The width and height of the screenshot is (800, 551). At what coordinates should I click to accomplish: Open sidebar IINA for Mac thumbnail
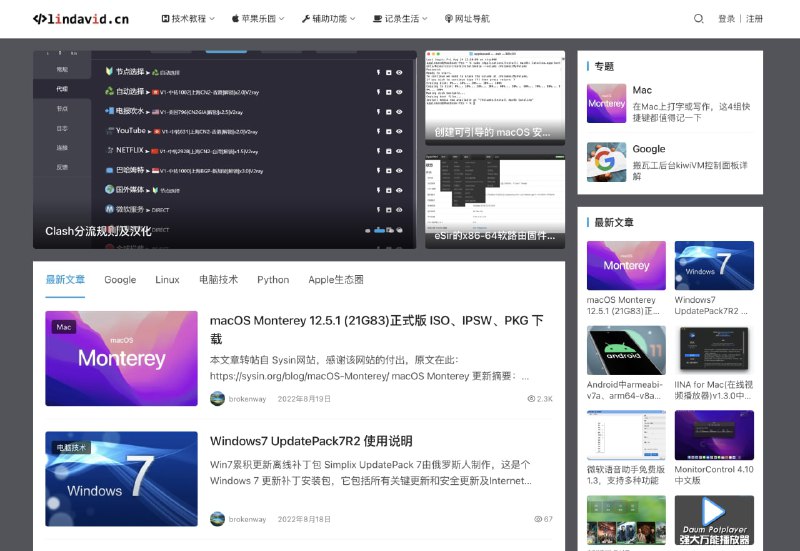coord(714,350)
